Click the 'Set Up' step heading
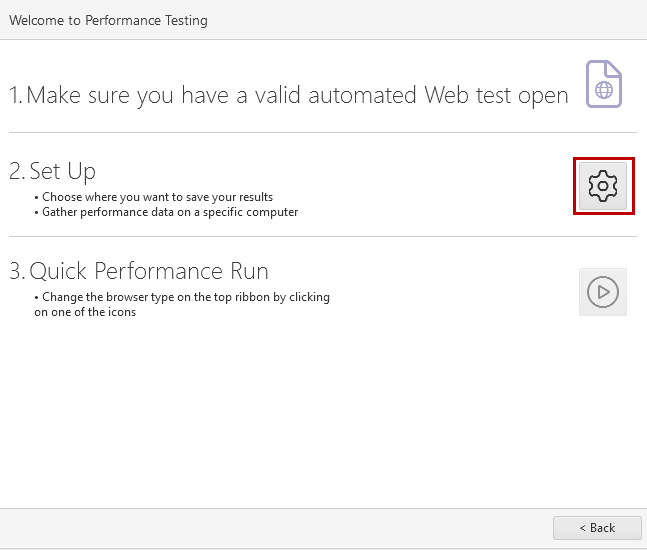 [63, 171]
